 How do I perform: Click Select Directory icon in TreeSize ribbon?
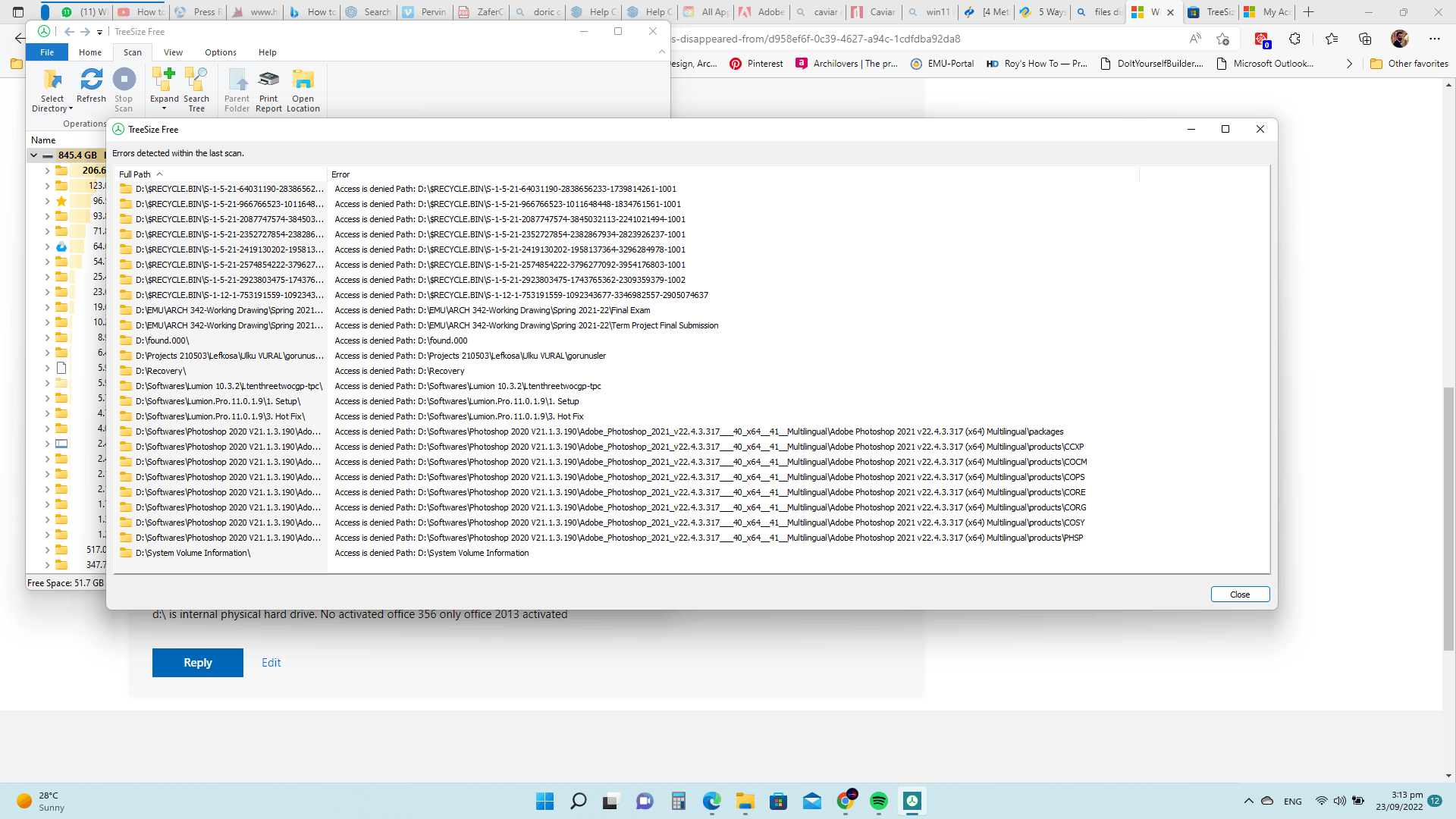click(52, 80)
